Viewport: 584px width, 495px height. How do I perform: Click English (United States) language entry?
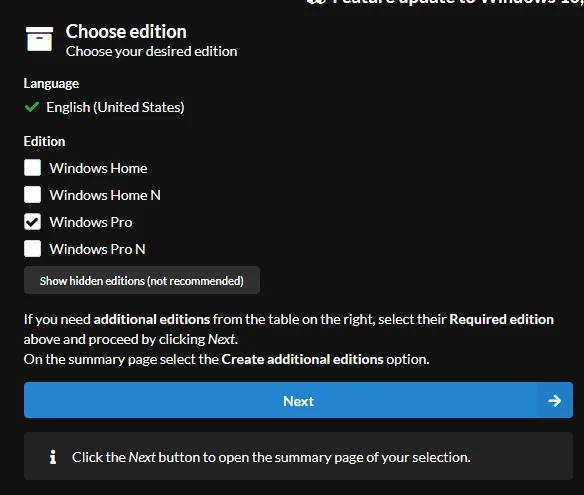pos(115,107)
